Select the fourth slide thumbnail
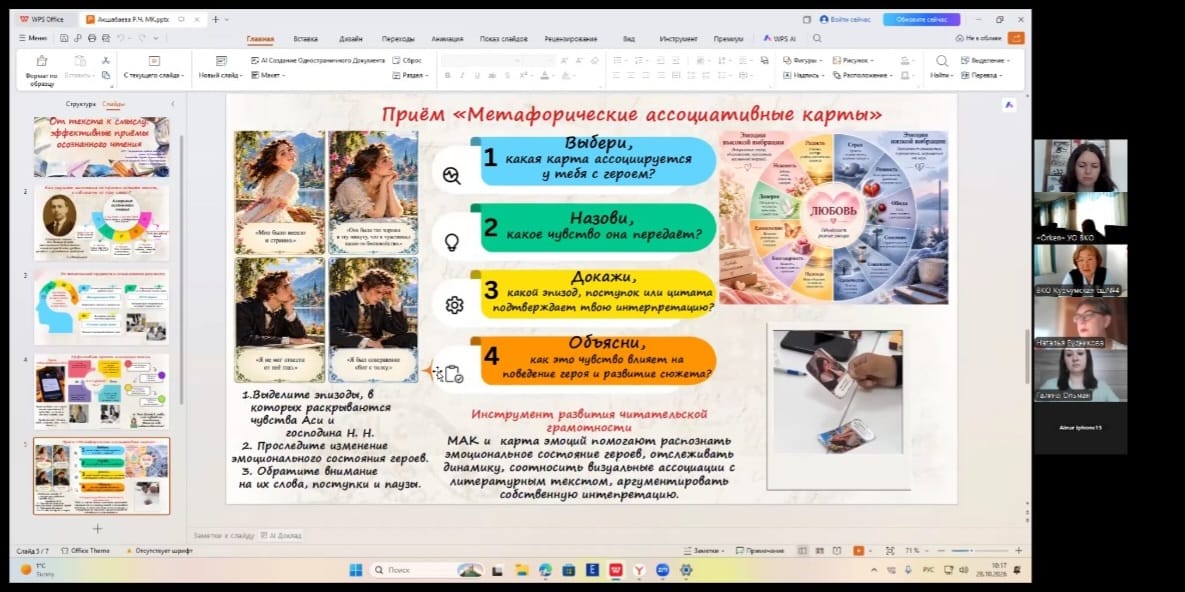 (101, 391)
